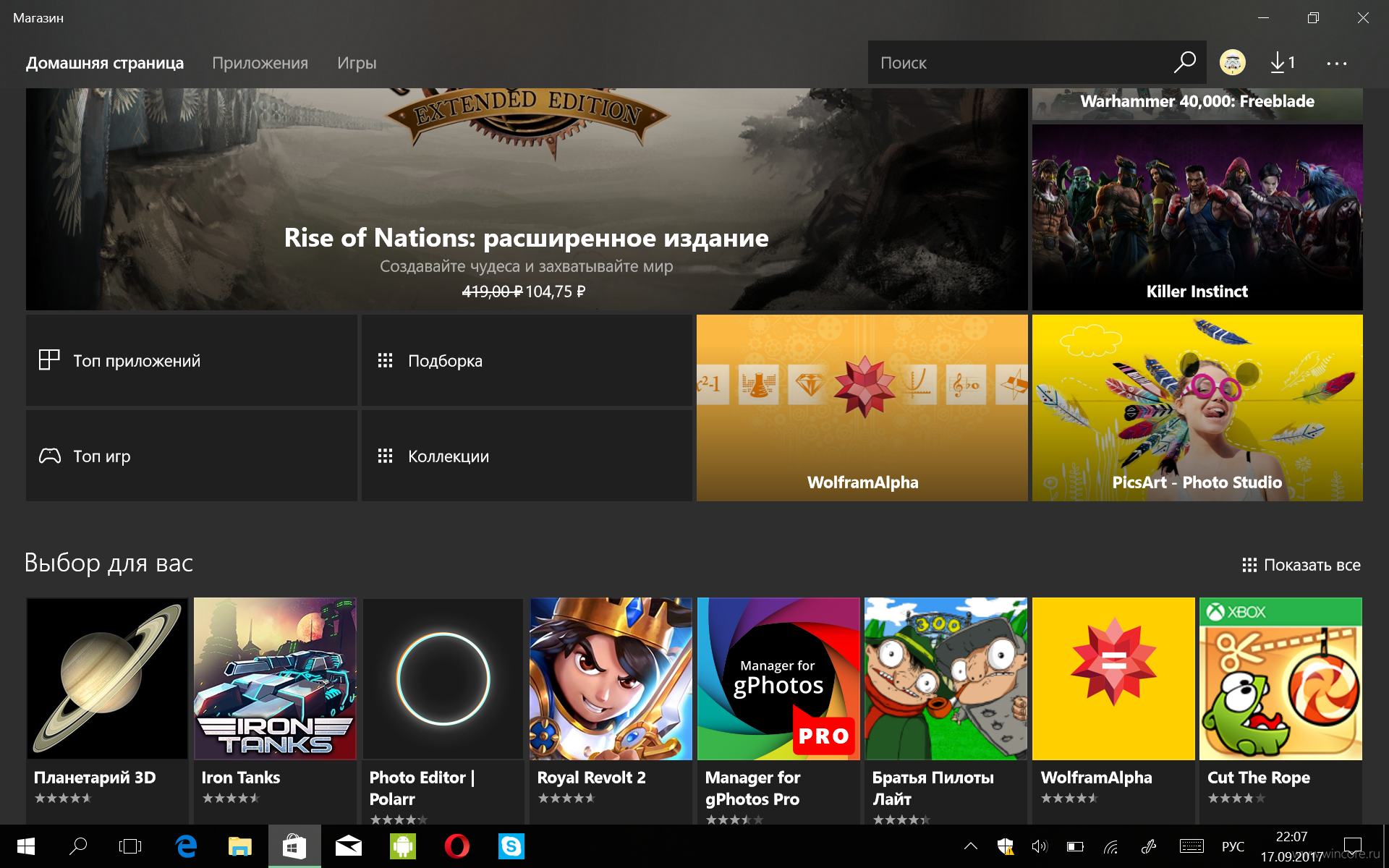Viewport: 1389px width, 868px height.
Task: Open the clock showing 22:07
Action: [1291, 846]
